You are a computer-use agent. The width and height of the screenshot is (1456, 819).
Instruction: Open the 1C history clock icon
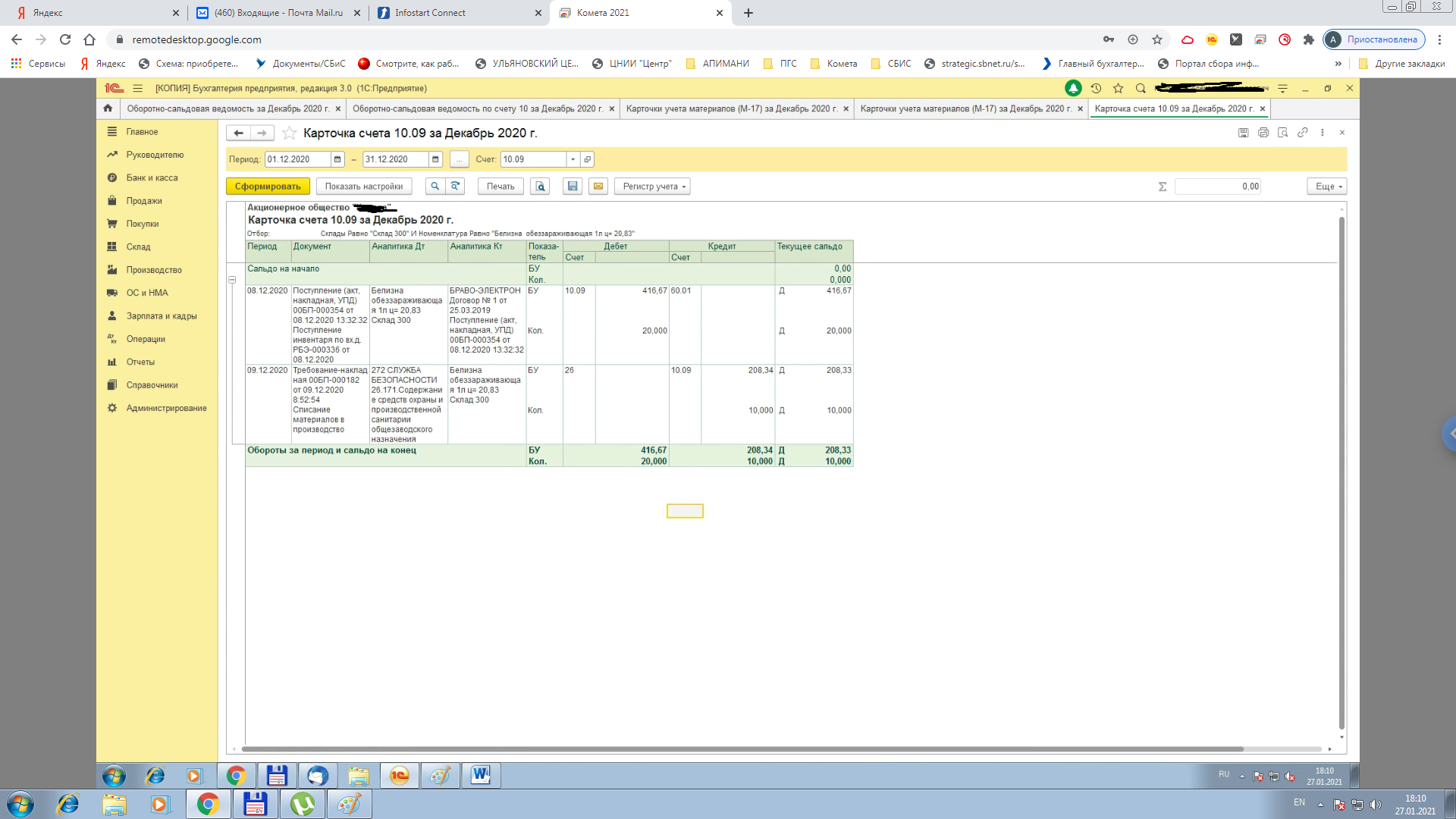point(1096,89)
